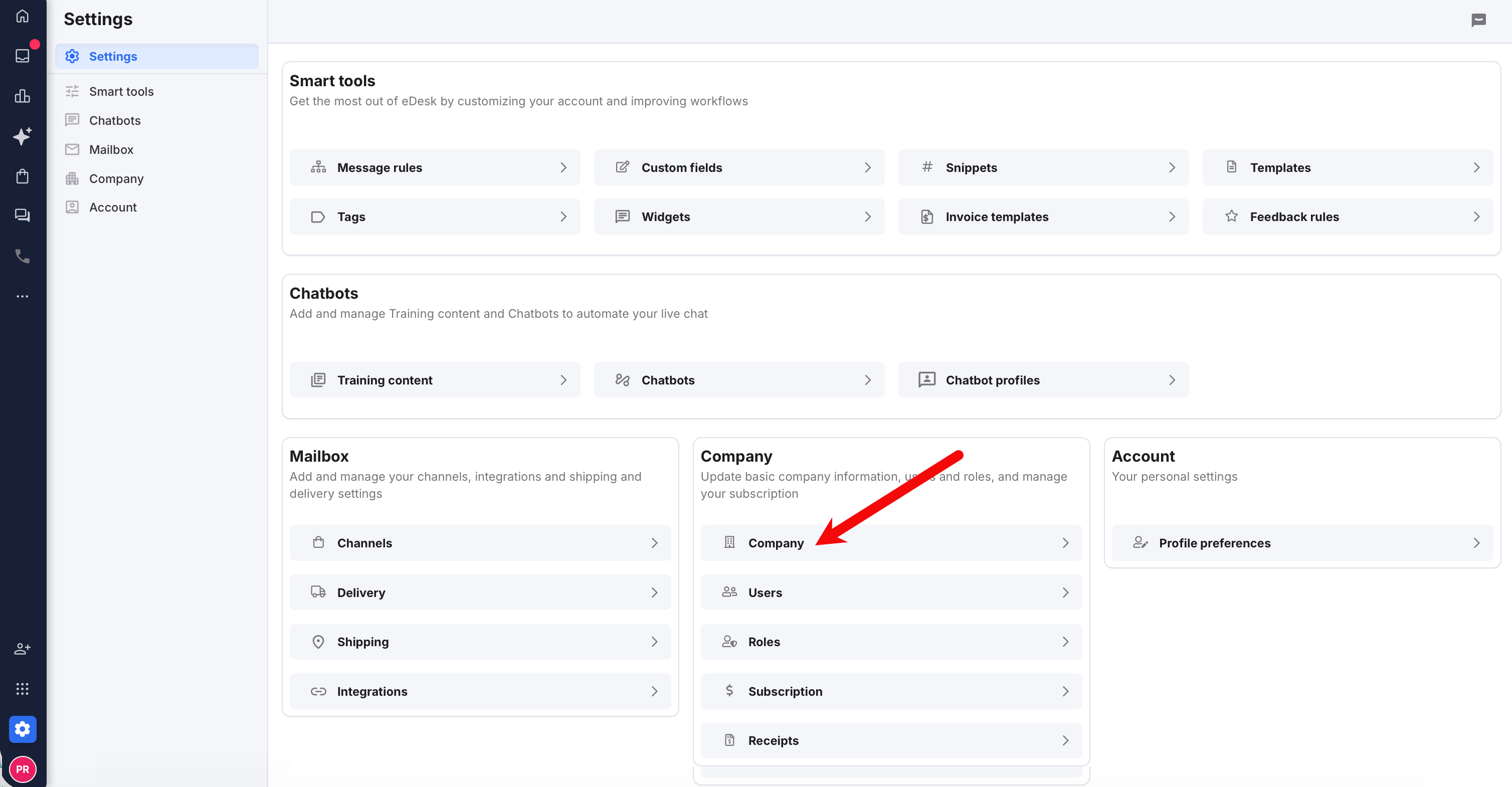Expand the Tags chevron
Image resolution: width=1512 pixels, height=787 pixels.
point(563,217)
